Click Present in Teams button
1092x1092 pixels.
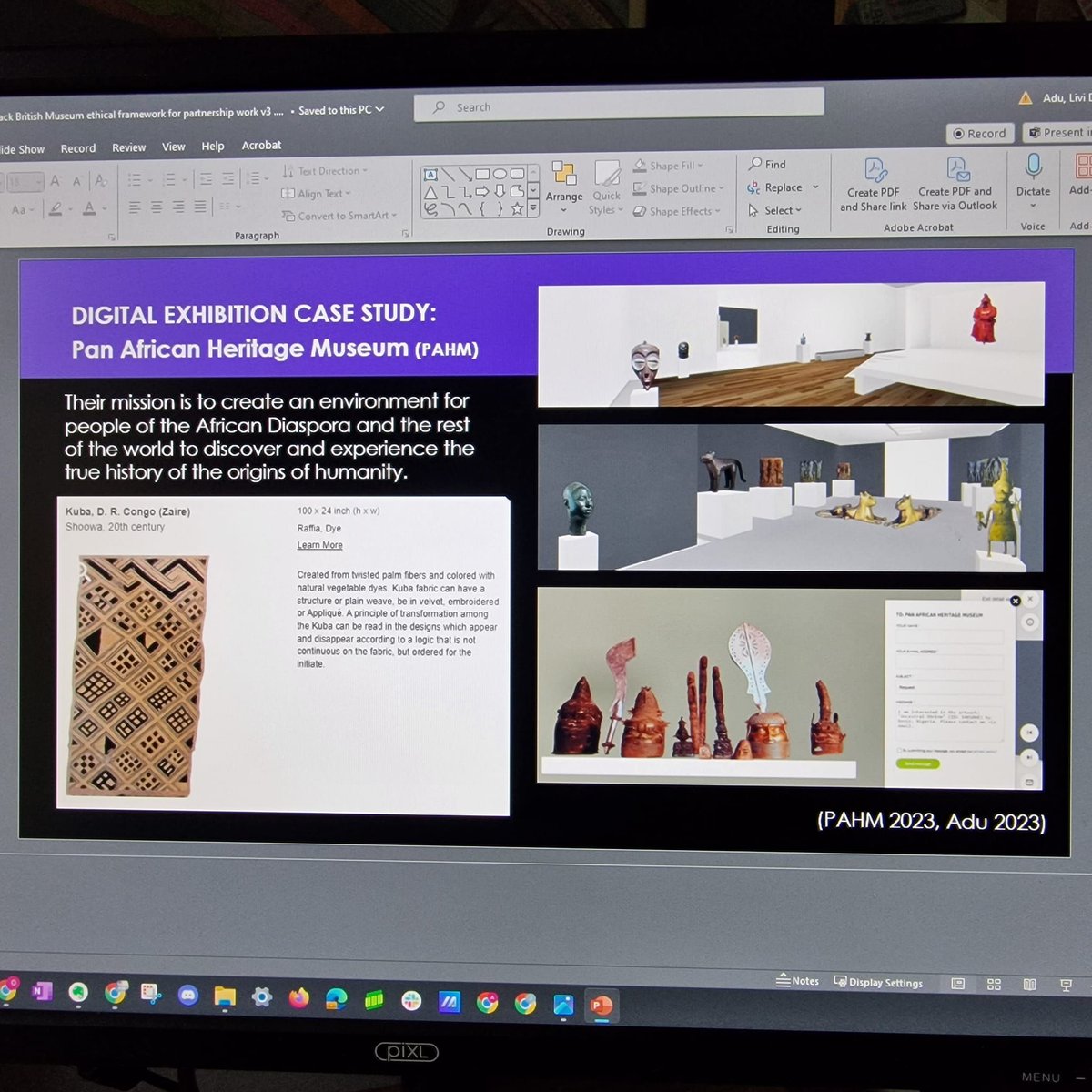pyautogui.click(x=1057, y=132)
